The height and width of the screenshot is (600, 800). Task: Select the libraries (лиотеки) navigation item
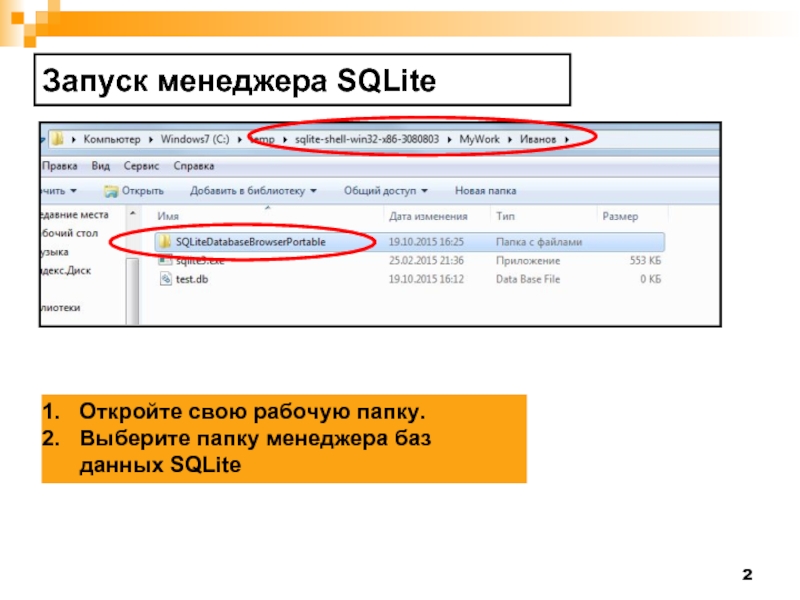click(x=60, y=308)
